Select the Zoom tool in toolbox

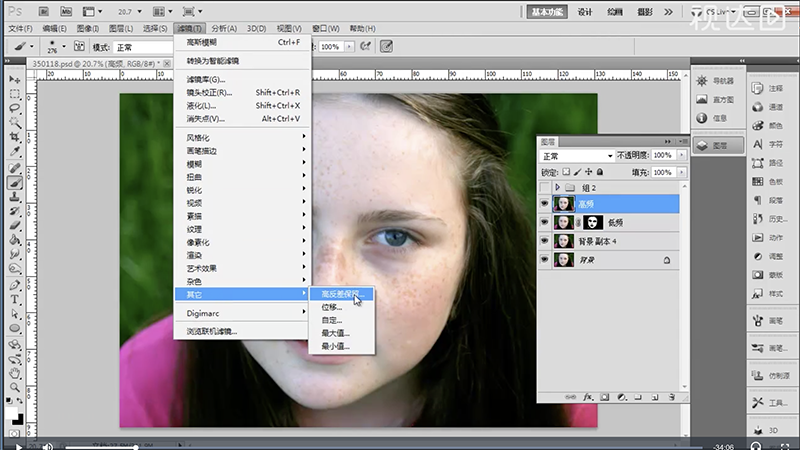pos(15,388)
